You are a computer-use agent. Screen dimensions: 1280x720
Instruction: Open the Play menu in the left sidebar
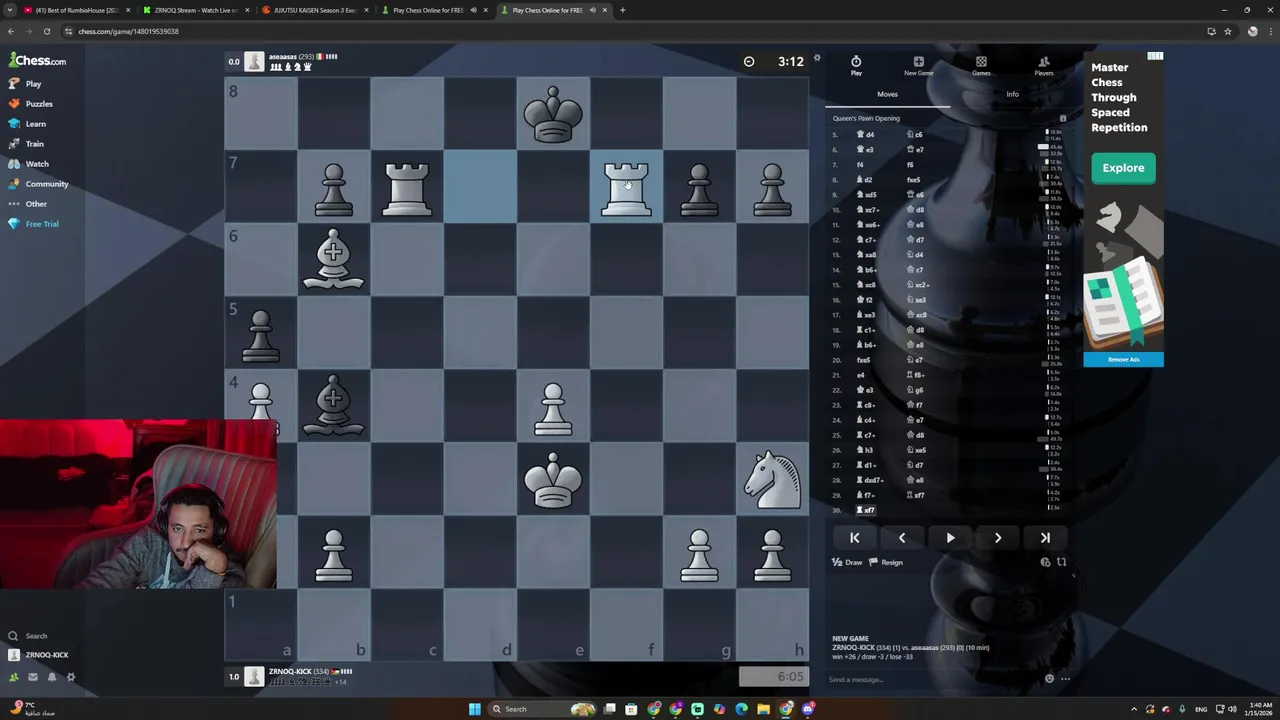click(x=26, y=84)
